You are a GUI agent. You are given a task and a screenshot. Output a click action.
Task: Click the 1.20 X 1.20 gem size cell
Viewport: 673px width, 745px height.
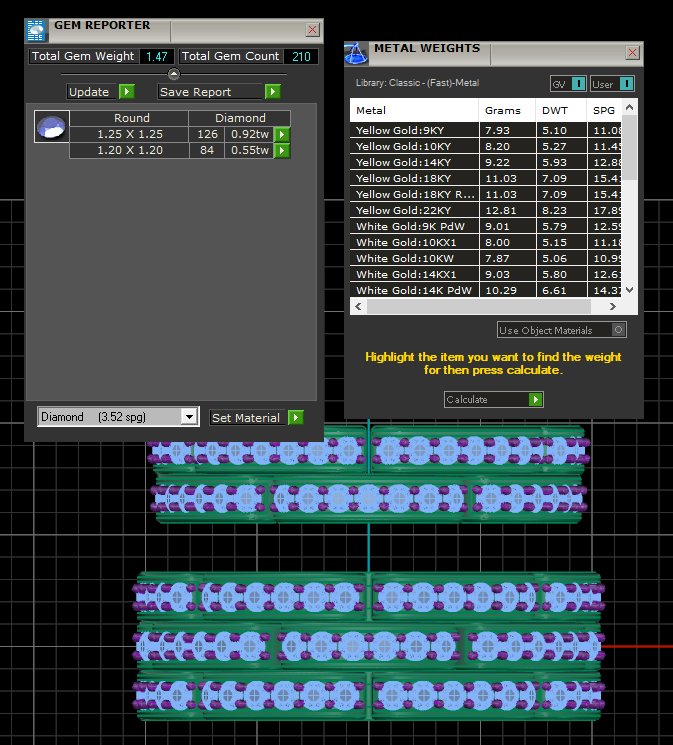click(x=129, y=151)
